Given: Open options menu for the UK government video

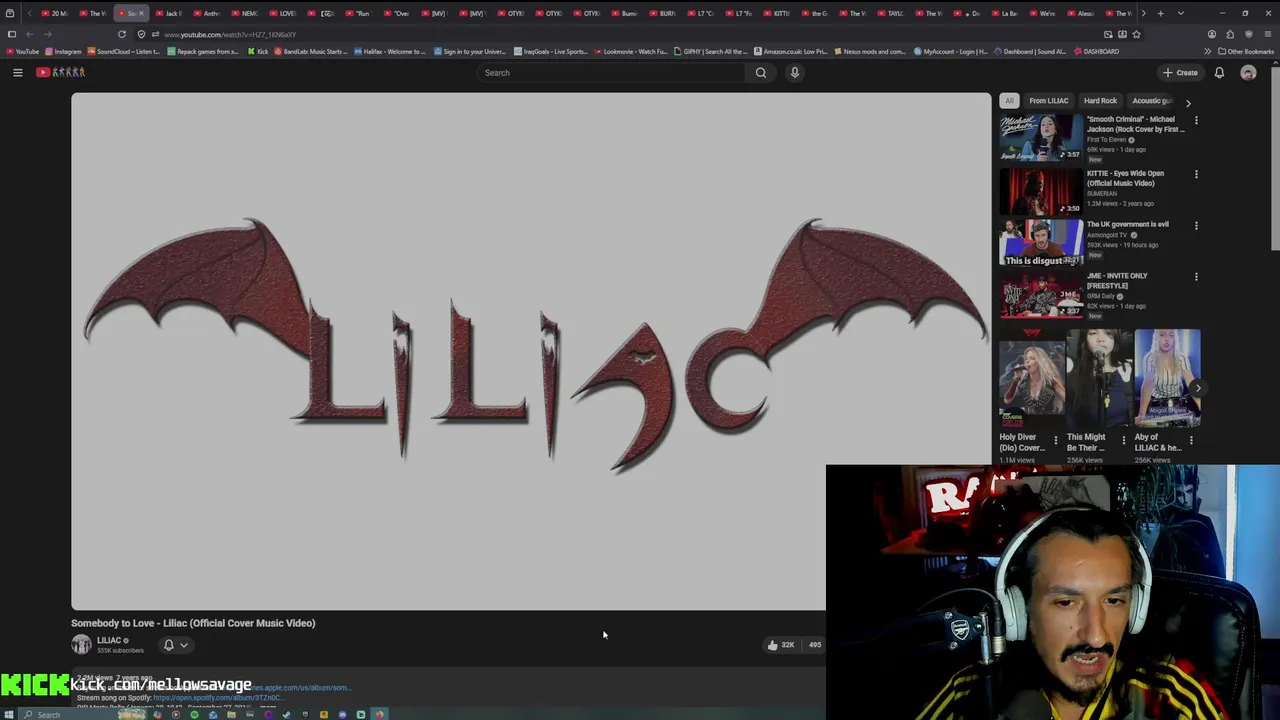Looking at the screenshot, I should click(x=1196, y=225).
